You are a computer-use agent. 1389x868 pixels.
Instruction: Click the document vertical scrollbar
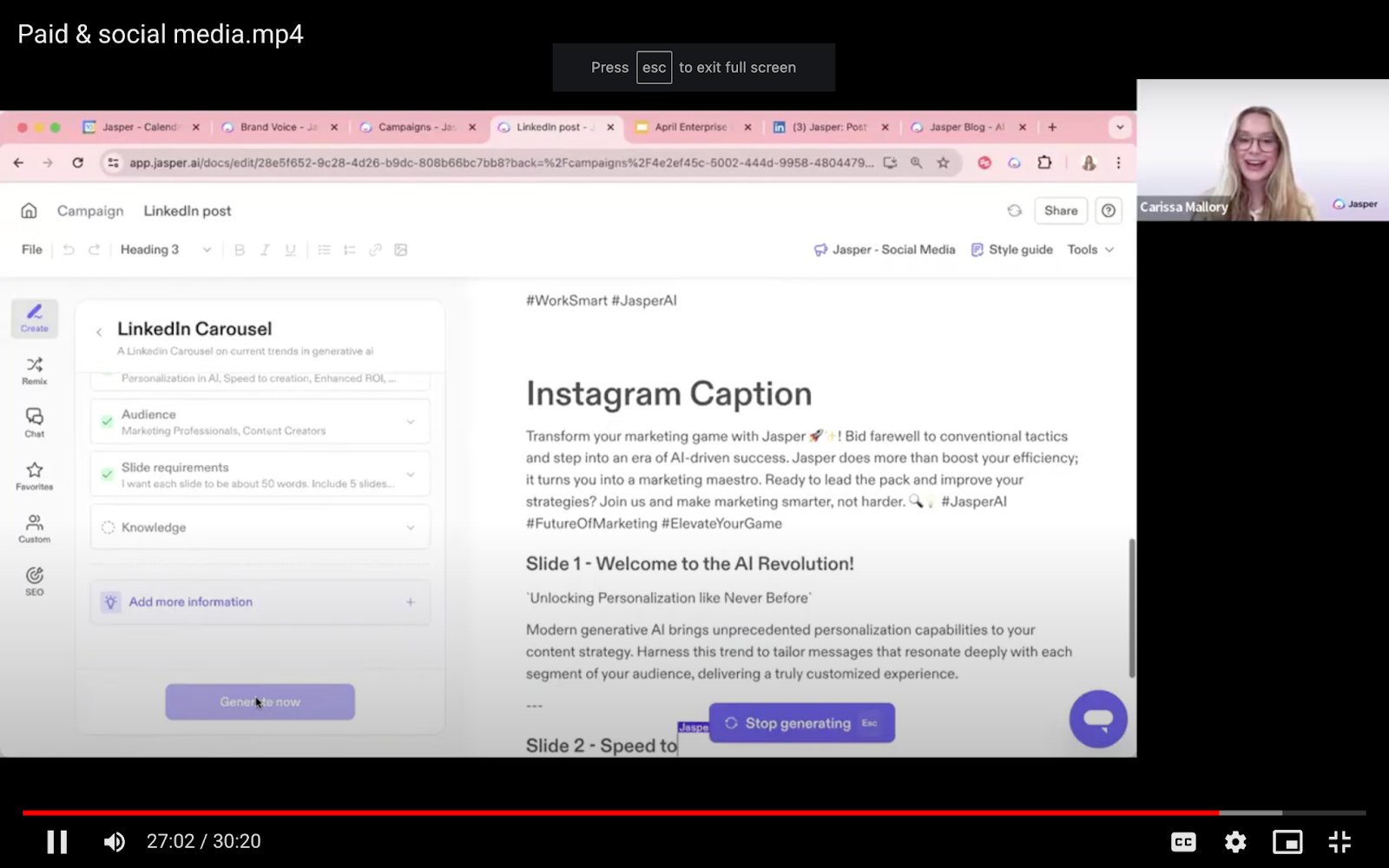1131,608
